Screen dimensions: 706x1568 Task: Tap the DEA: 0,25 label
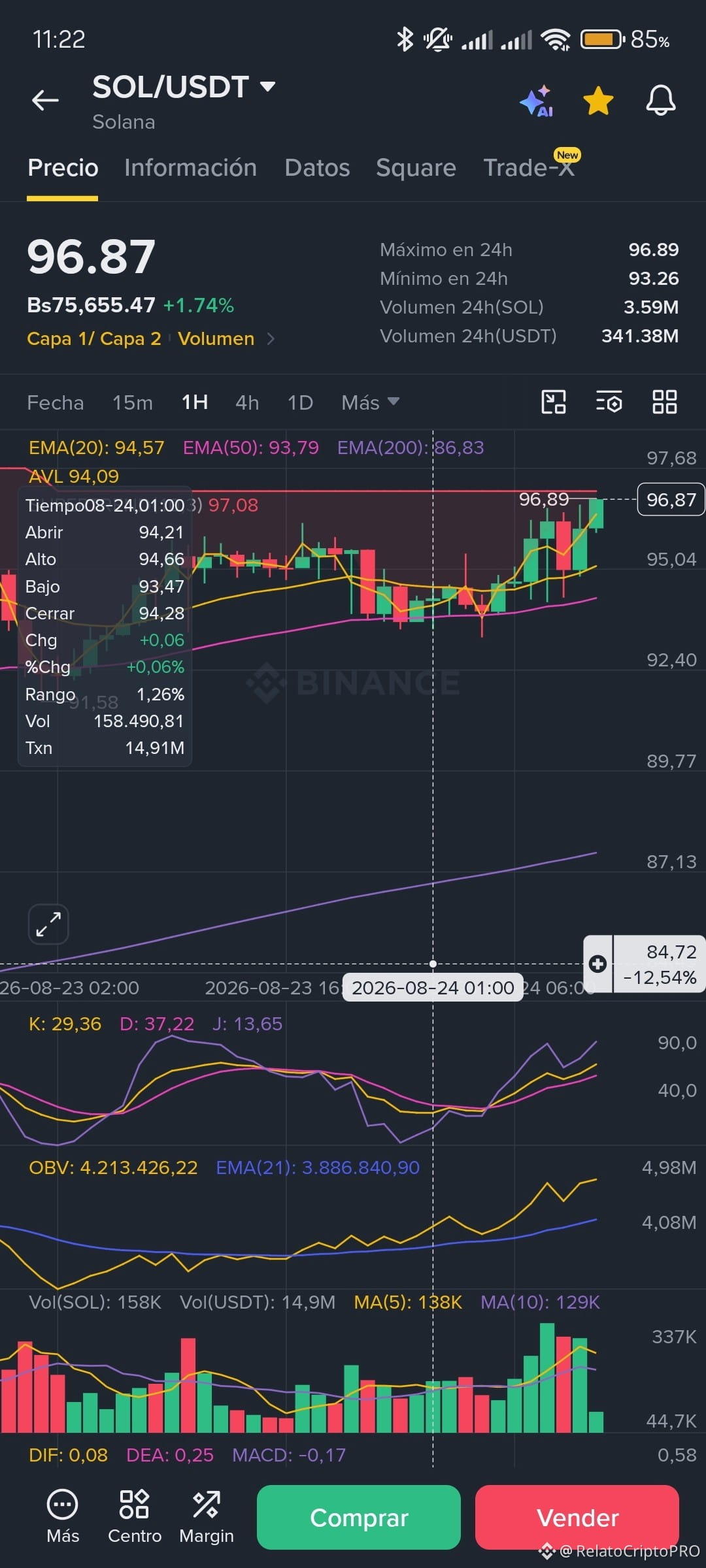click(170, 1455)
